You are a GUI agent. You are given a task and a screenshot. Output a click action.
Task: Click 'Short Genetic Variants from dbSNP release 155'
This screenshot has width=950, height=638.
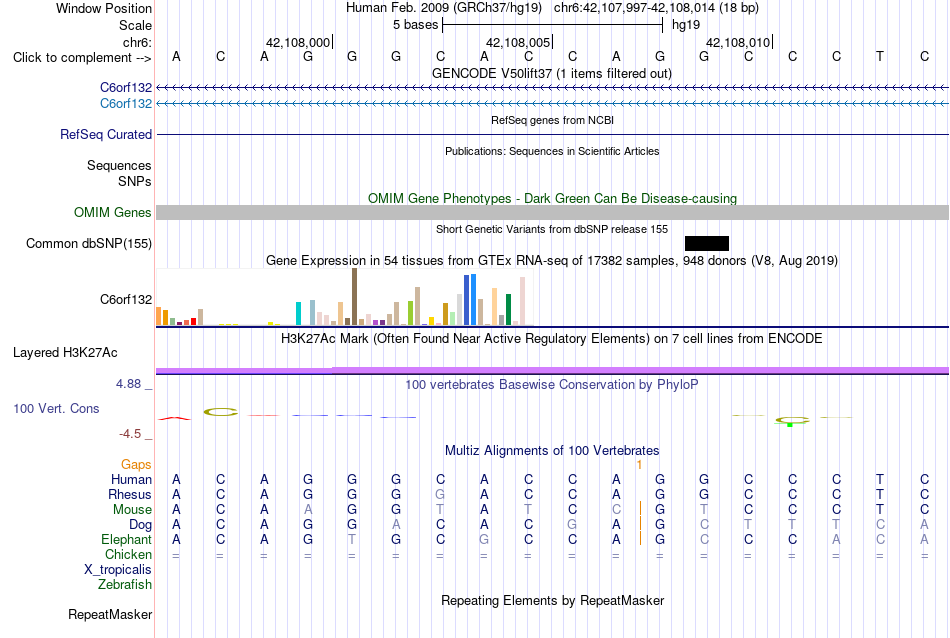(x=552, y=229)
